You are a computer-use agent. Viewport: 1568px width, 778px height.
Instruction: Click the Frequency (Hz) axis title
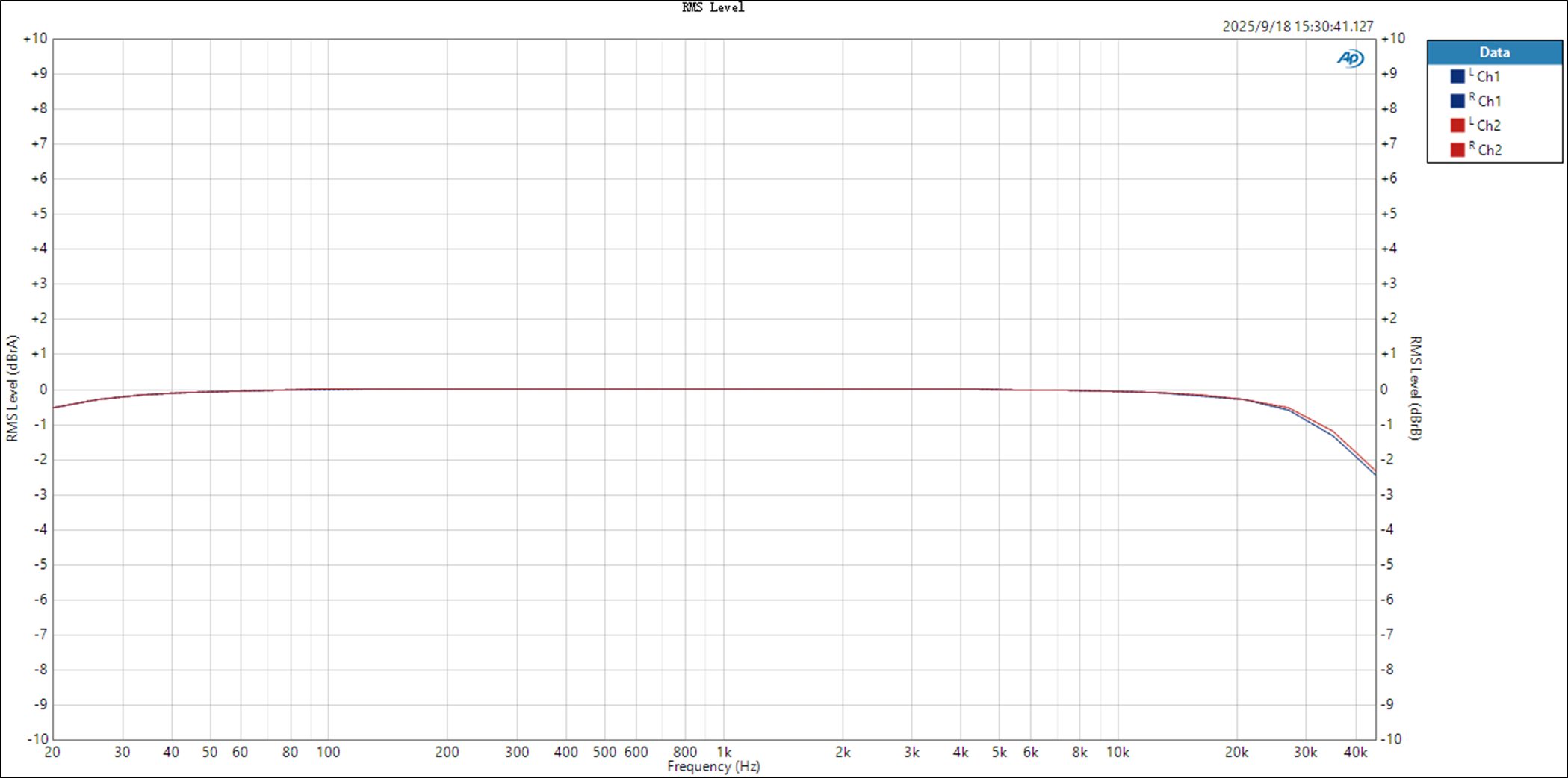(713, 767)
